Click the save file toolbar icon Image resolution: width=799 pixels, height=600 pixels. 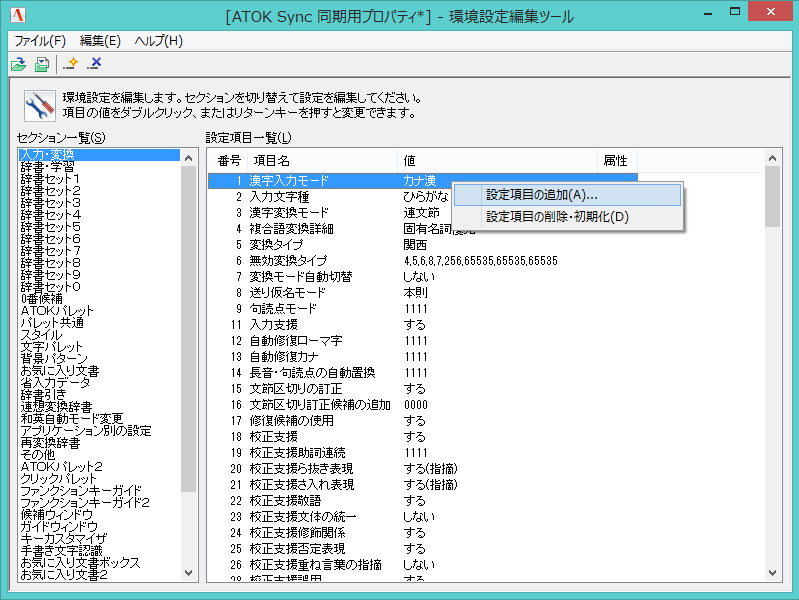coord(42,64)
